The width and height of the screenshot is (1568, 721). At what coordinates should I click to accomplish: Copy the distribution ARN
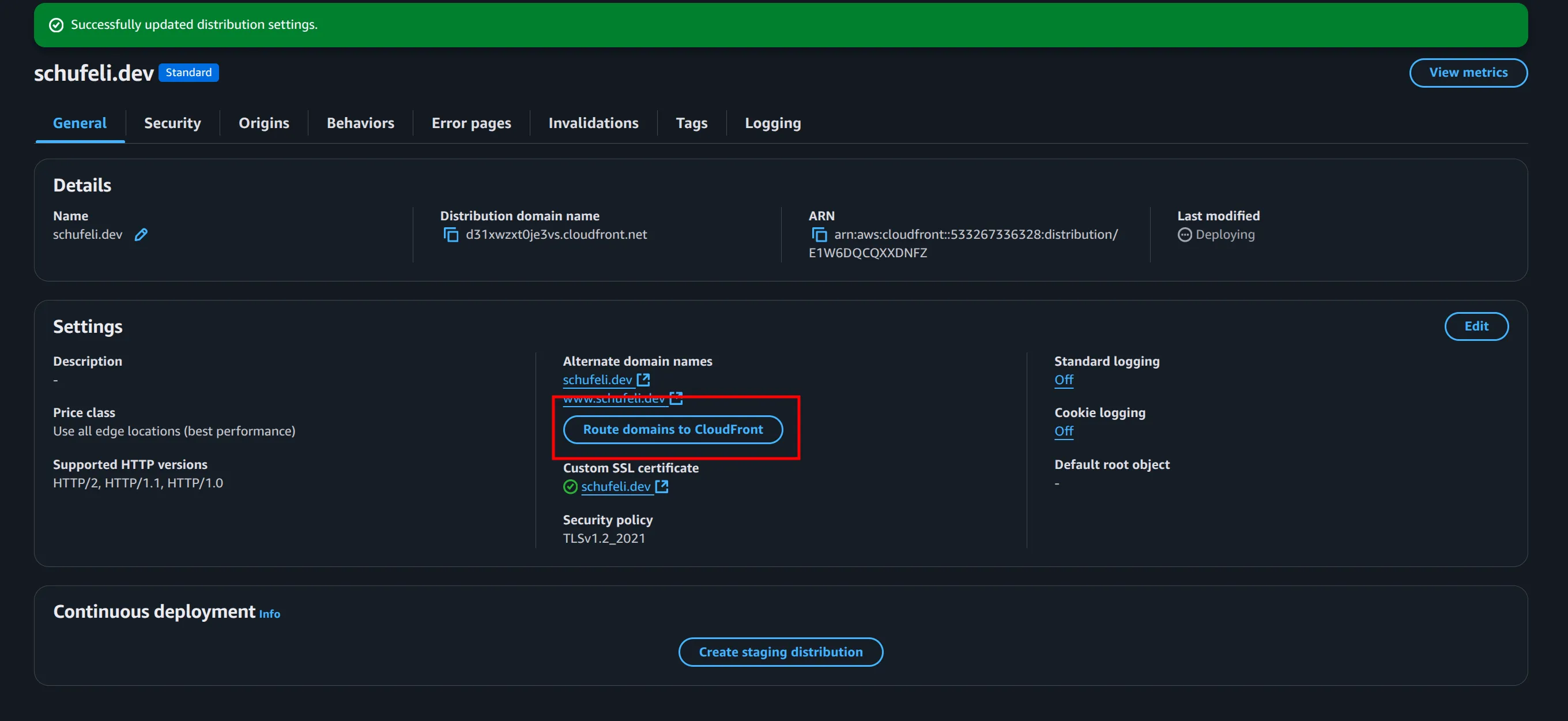819,234
